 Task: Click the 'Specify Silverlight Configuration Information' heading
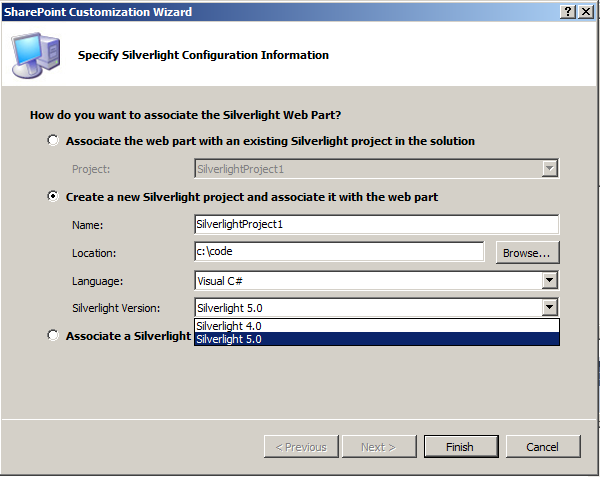[x=203, y=55]
